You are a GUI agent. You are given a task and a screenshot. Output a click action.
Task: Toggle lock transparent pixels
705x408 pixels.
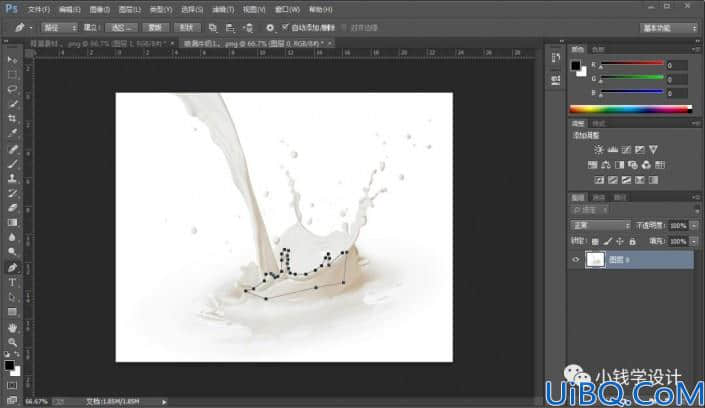point(595,242)
